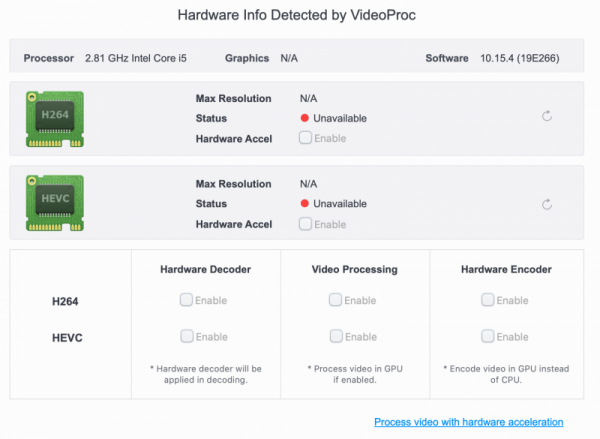Screen dimensions: 600x439
Task: Enable HEVC Hardware Decoder
Action: click(186, 336)
